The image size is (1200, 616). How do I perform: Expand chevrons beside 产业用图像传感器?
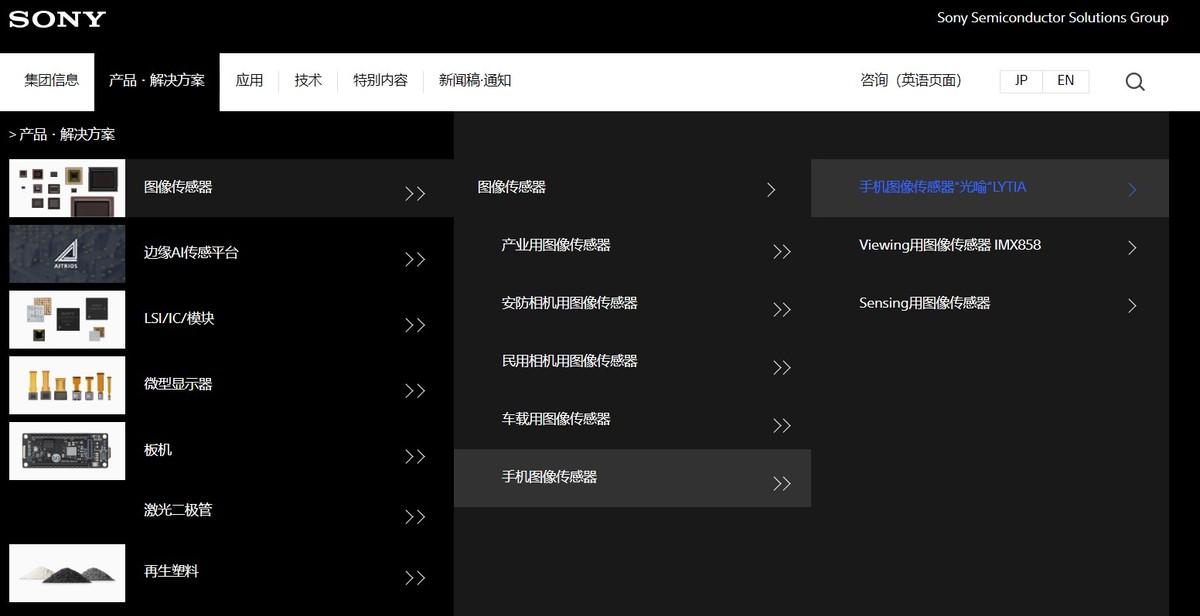click(782, 252)
